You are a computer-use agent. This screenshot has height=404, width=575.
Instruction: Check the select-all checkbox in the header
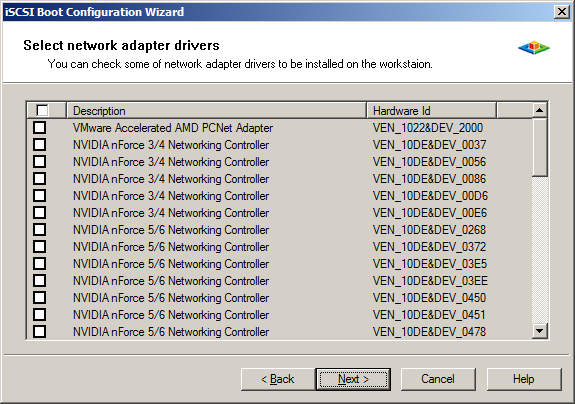pos(42,110)
